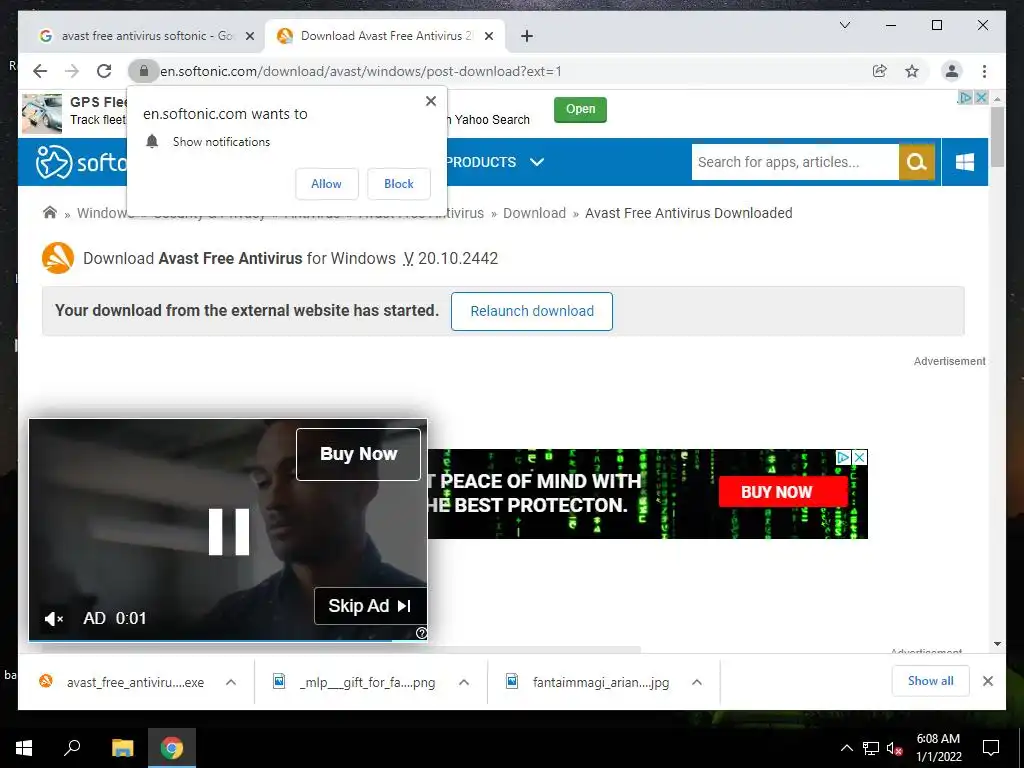1024x768 pixels.
Task: Open AdChoices on matrix banner
Action: coord(844,457)
